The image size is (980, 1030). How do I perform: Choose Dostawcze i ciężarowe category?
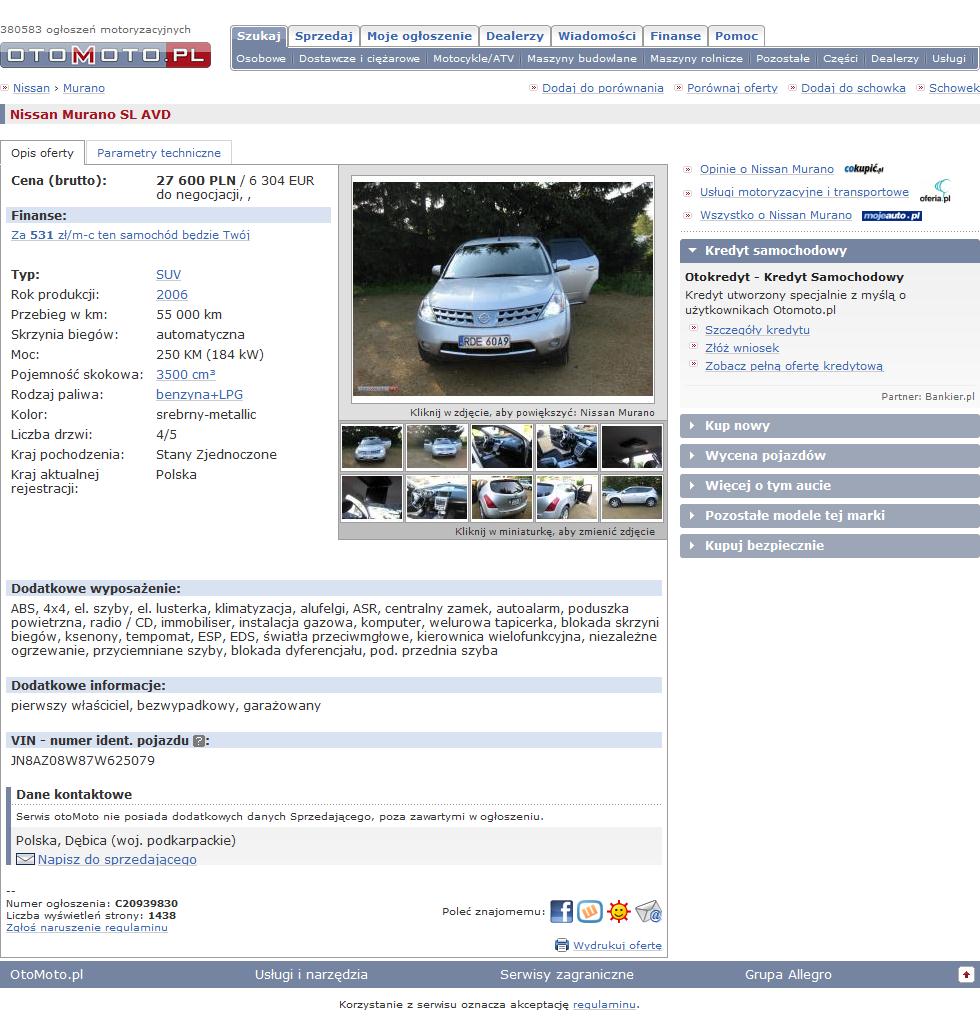coord(359,58)
